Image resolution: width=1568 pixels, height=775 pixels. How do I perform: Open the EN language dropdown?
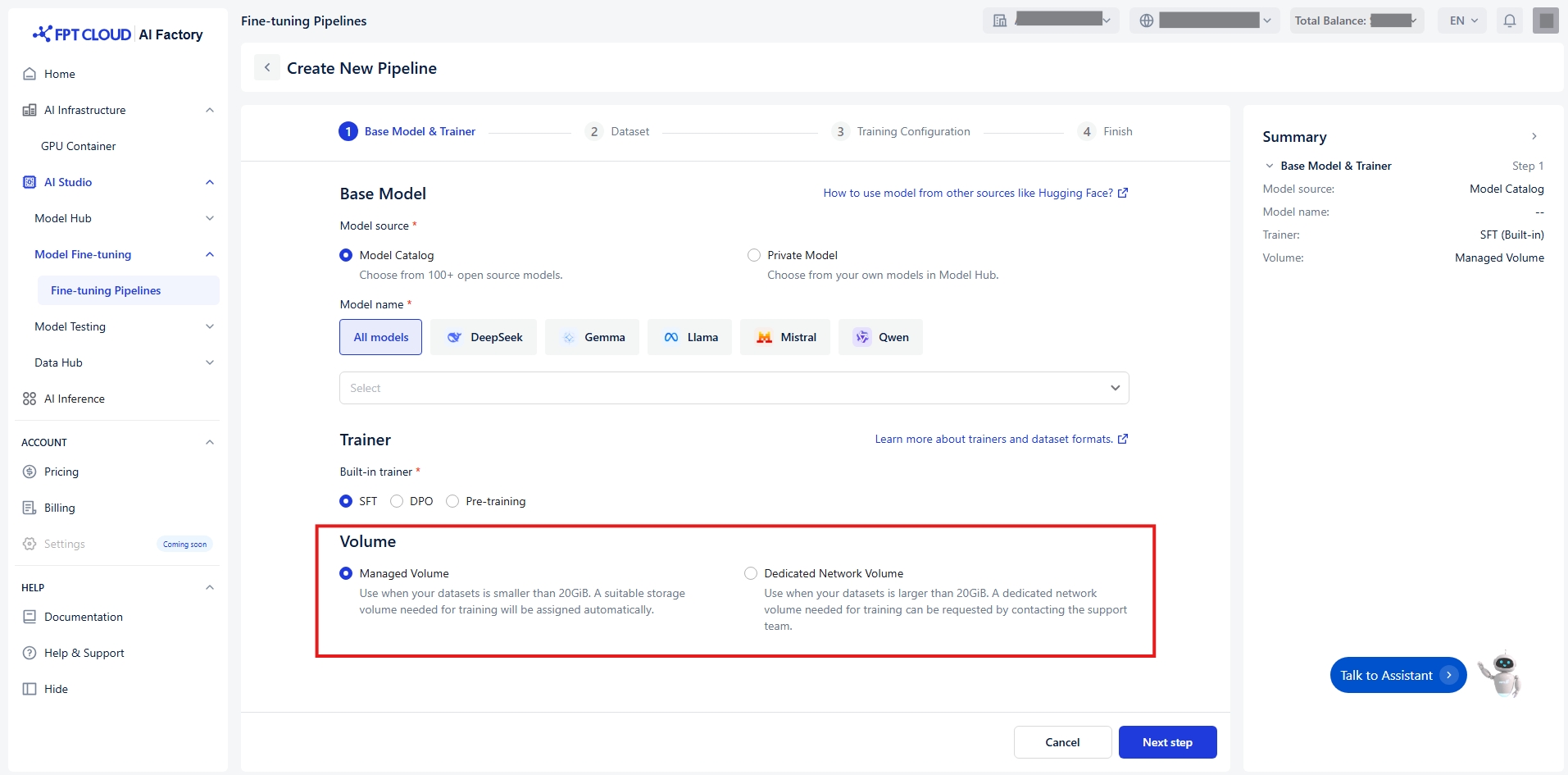click(1463, 21)
